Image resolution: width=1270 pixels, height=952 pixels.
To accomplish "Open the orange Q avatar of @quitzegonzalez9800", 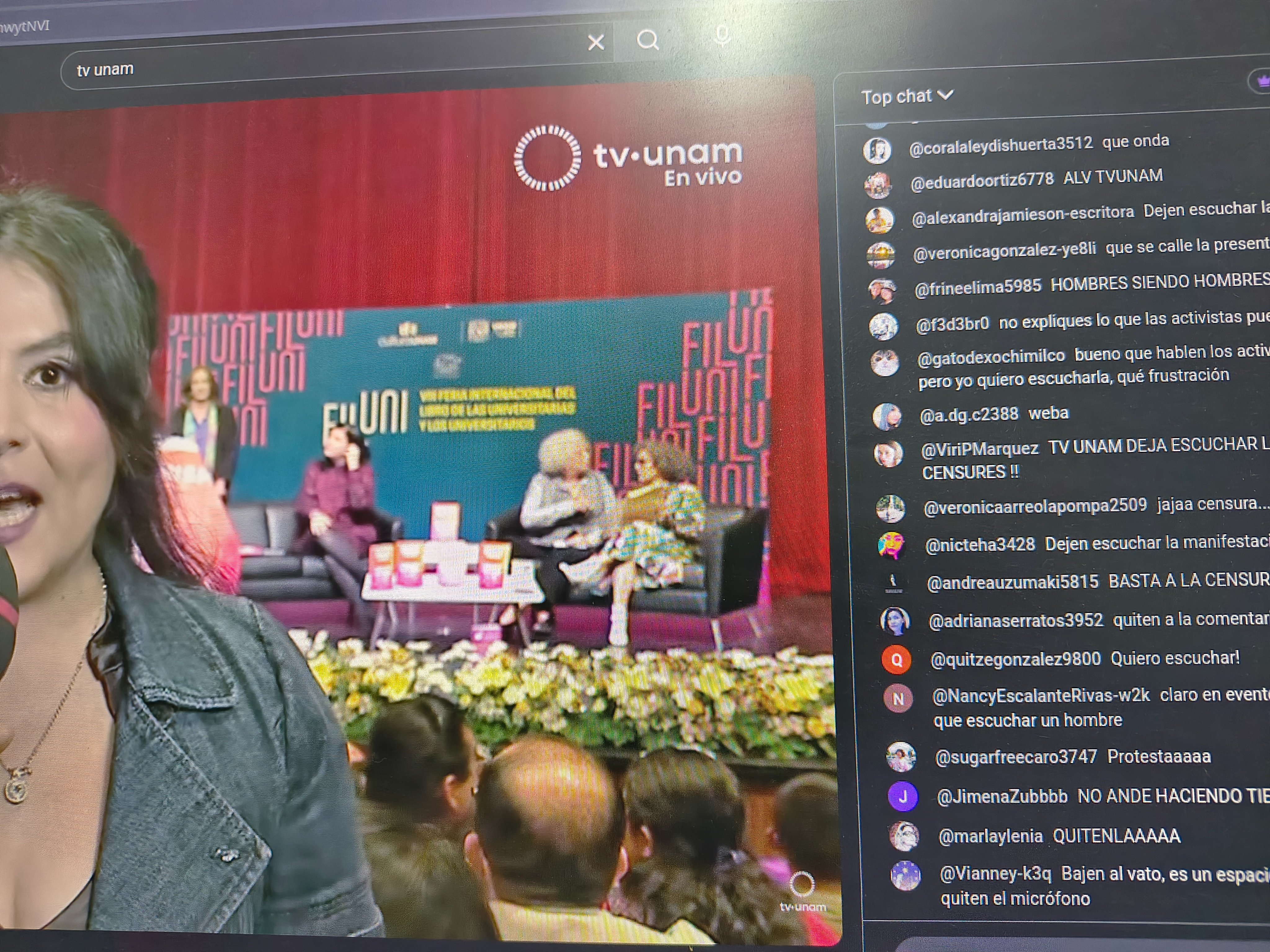I will tap(896, 660).
